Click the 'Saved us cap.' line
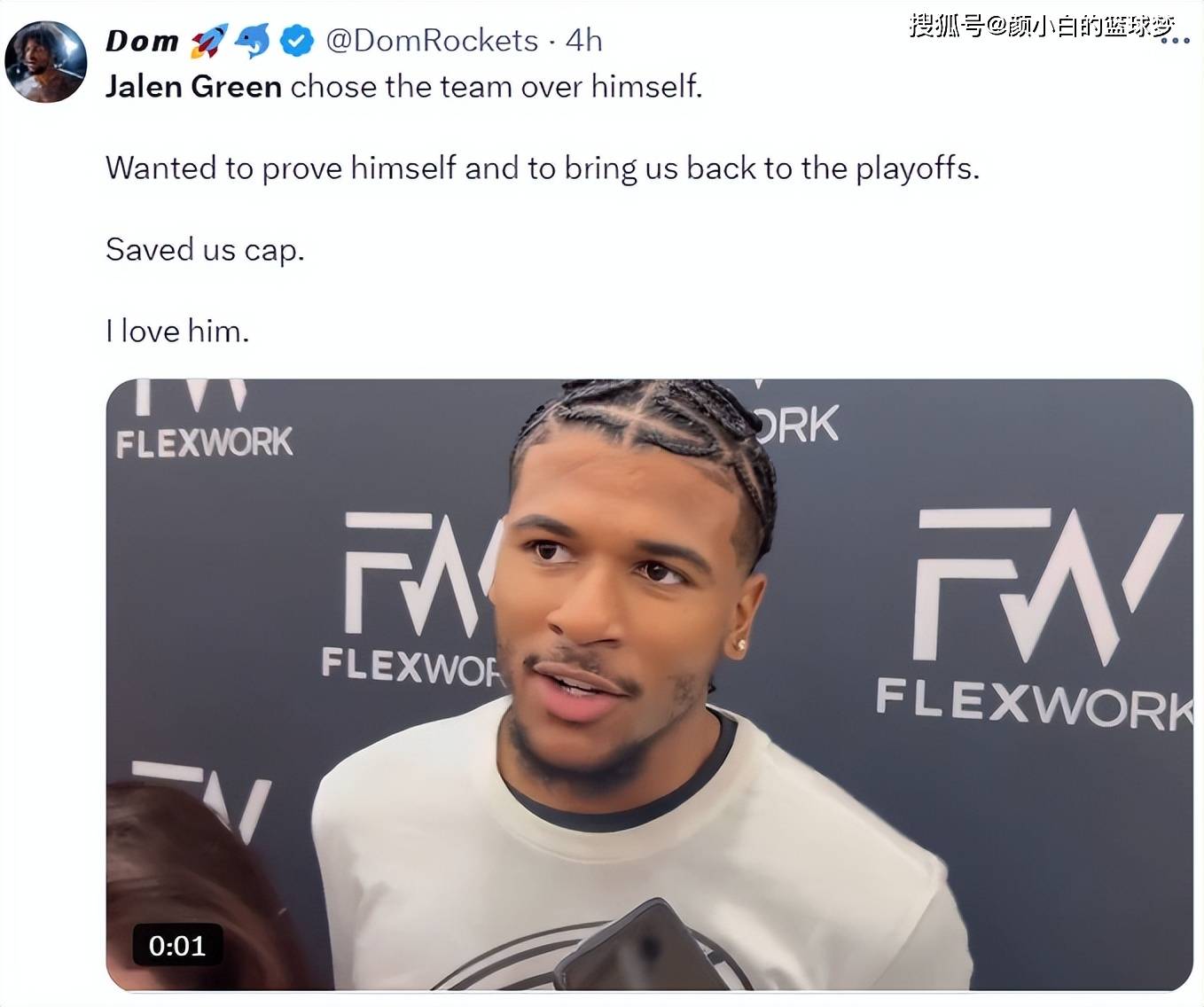Viewport: 1204px width, 1007px height. coord(205,250)
